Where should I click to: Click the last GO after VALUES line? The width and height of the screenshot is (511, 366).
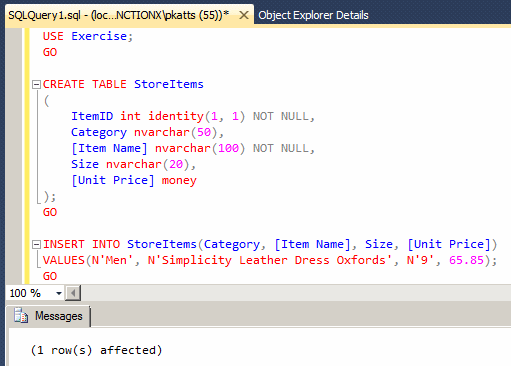tap(50, 276)
